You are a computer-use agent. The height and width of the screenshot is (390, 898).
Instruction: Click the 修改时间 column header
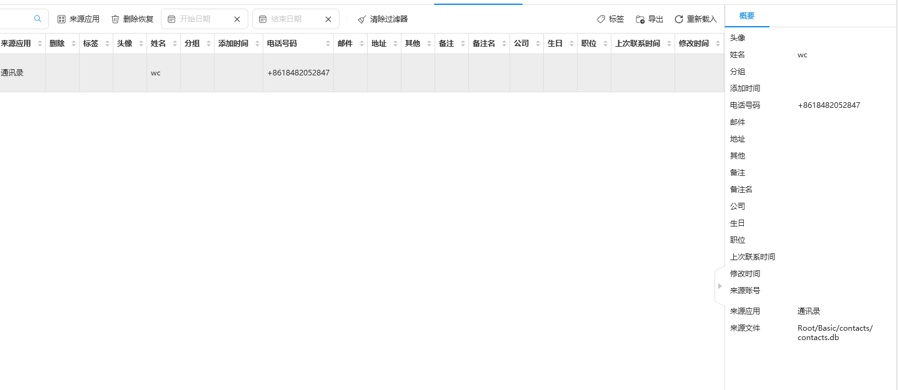point(699,44)
